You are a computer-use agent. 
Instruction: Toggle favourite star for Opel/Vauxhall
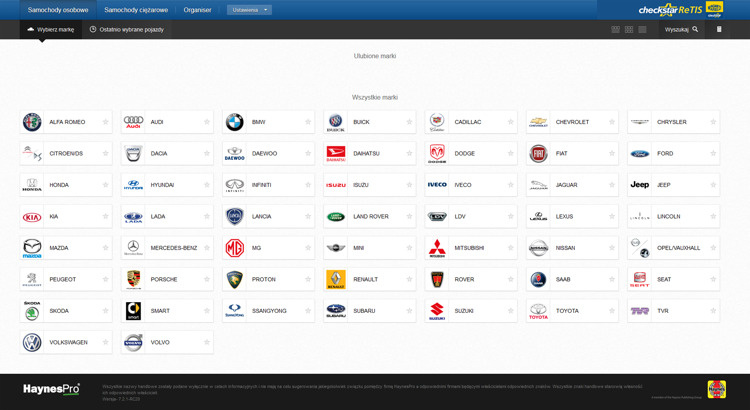[x=713, y=248]
